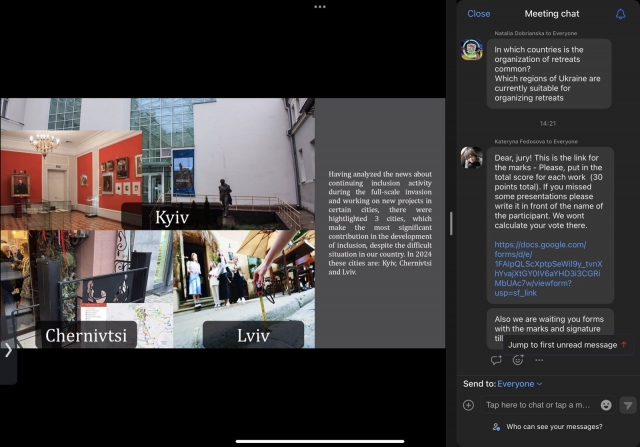The image size is (640, 447).
Task: Open chat notification bell settings
Action: point(620,14)
